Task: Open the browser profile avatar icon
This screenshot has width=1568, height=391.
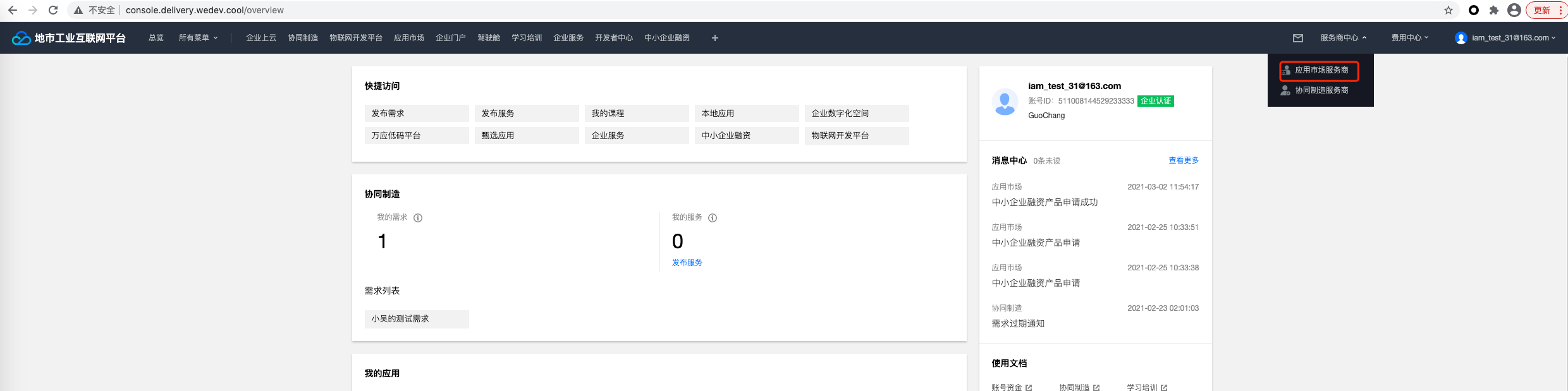Action: point(1514,10)
